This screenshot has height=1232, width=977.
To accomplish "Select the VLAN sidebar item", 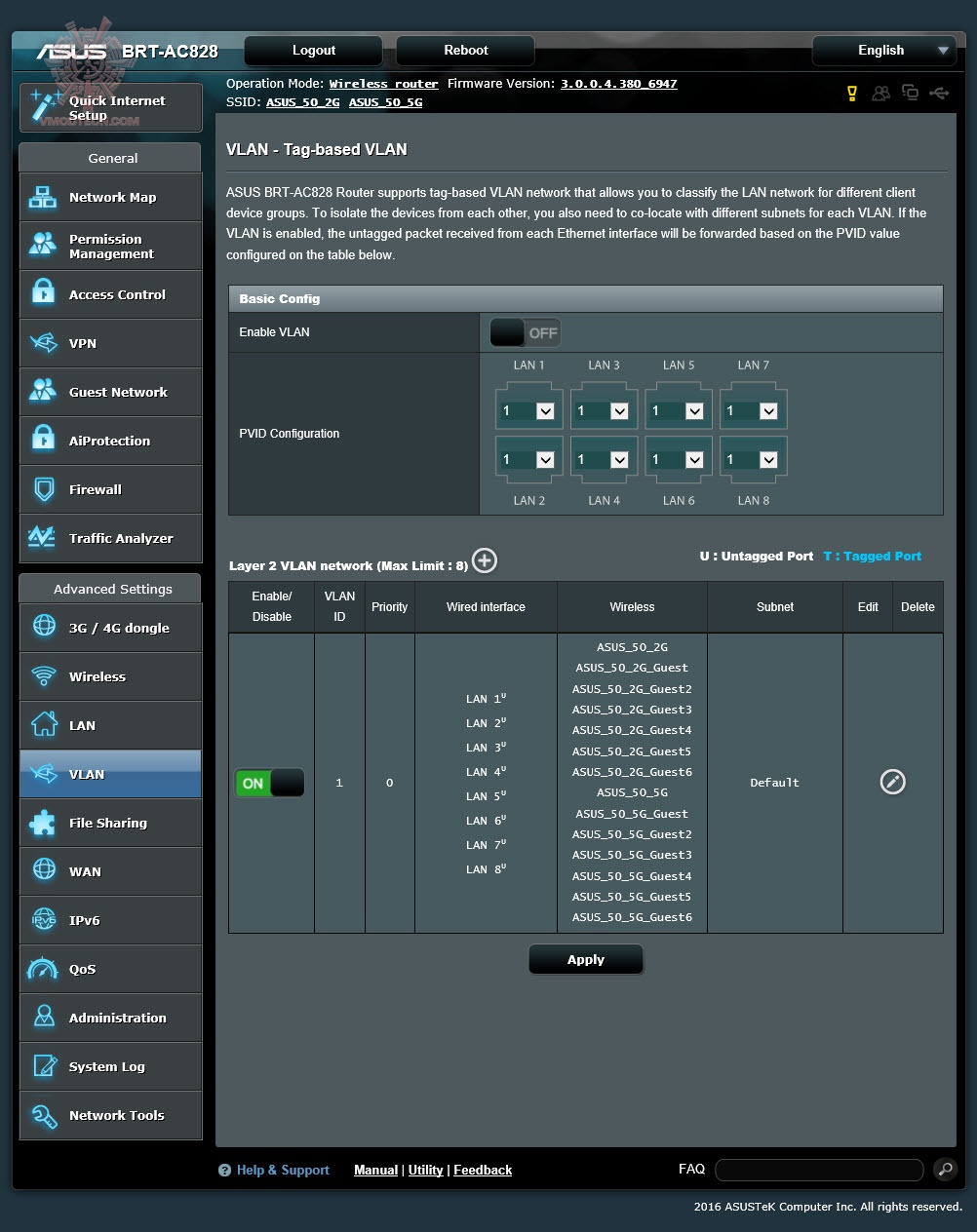I will pos(111,774).
